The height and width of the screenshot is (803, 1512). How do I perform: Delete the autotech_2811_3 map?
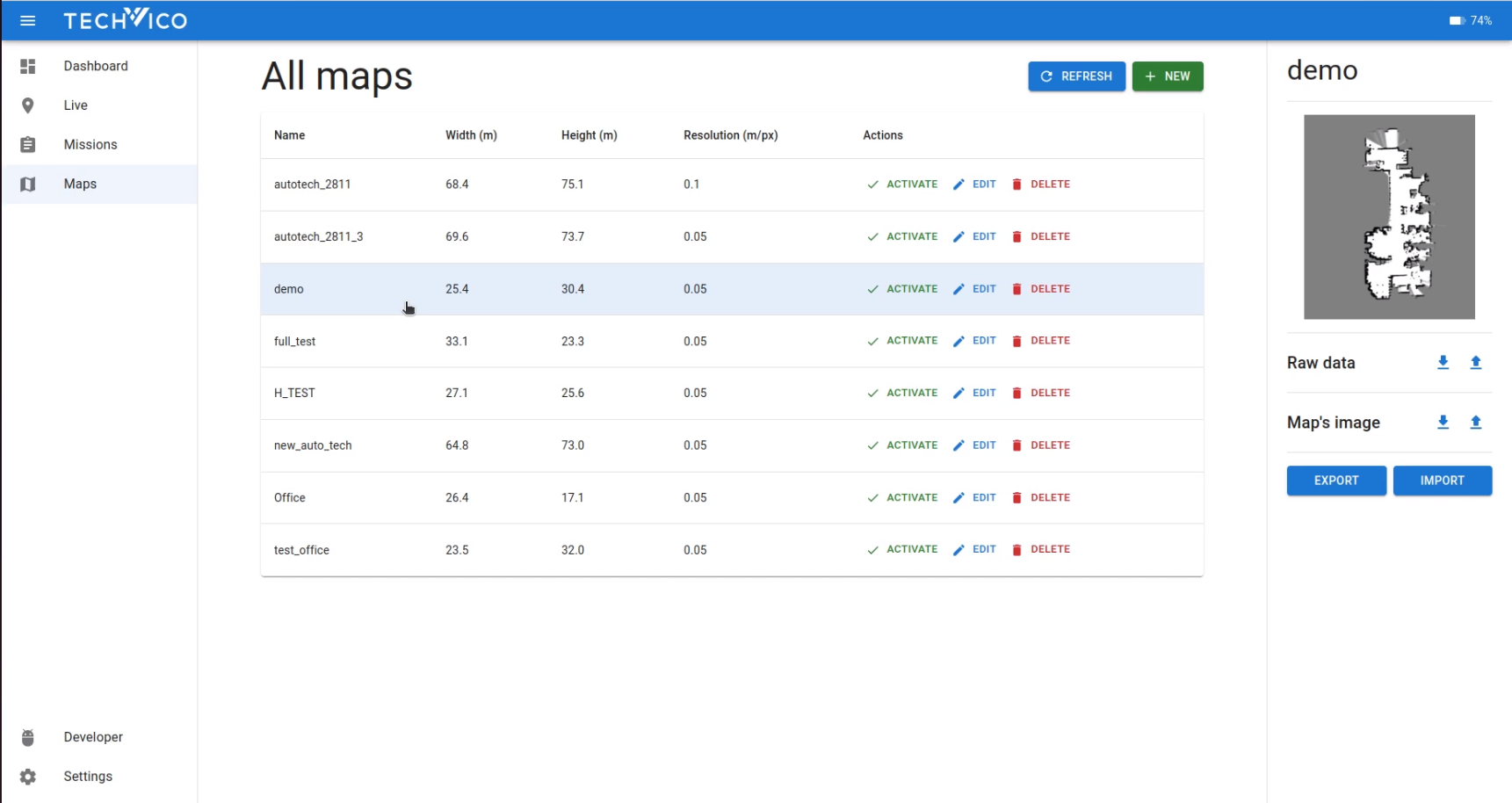[1041, 236]
